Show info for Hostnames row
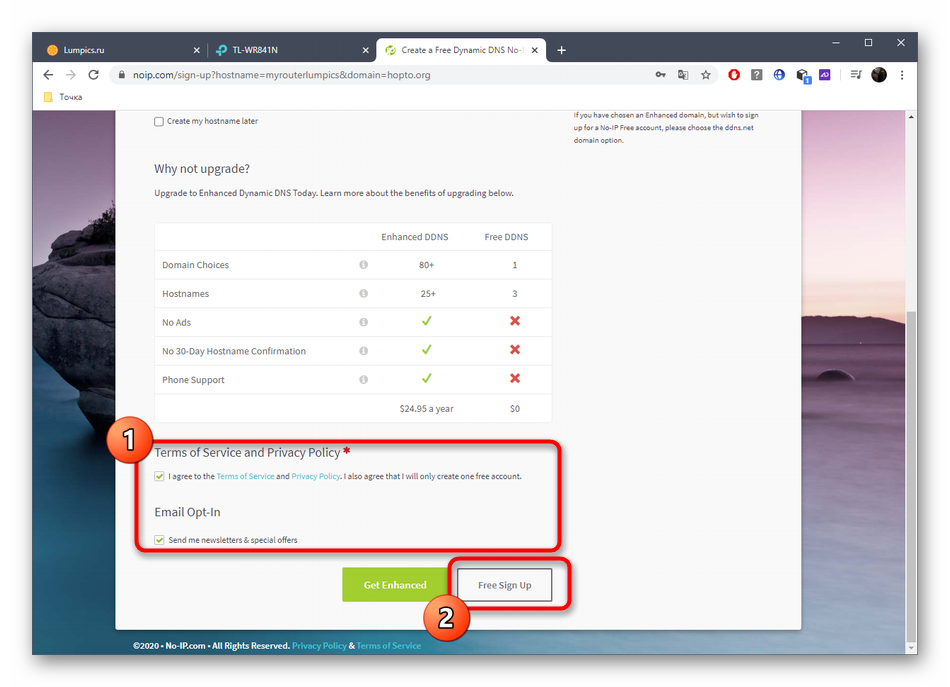The height and width of the screenshot is (687, 950). (364, 293)
